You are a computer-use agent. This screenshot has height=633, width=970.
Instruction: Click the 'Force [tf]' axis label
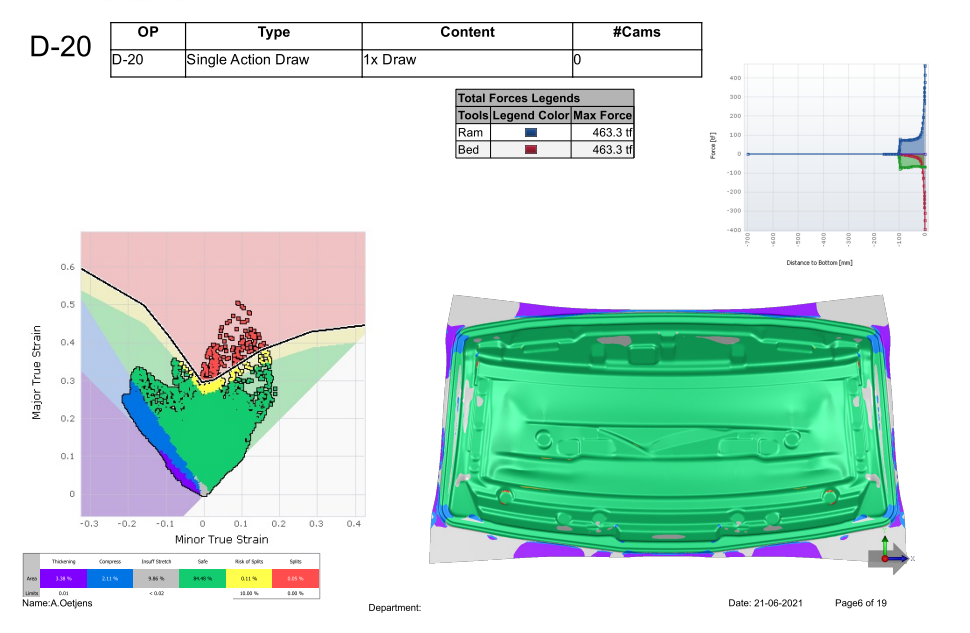(x=713, y=145)
